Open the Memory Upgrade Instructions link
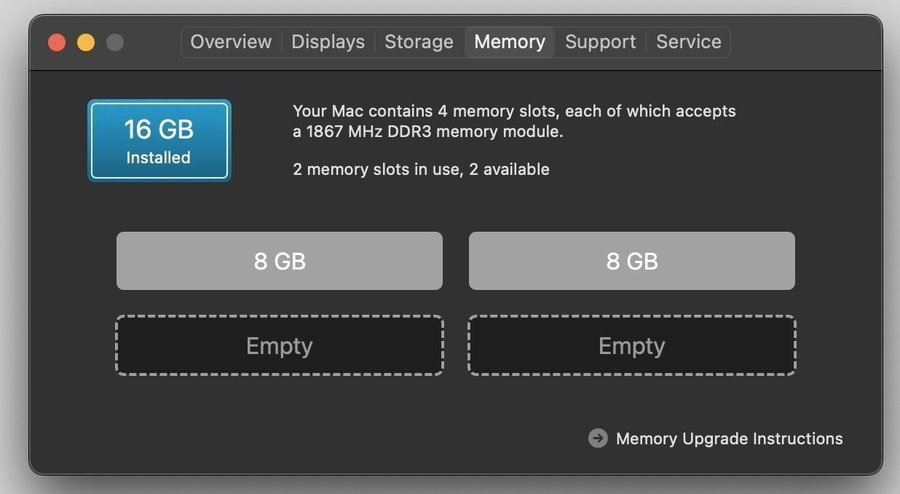 pos(729,438)
